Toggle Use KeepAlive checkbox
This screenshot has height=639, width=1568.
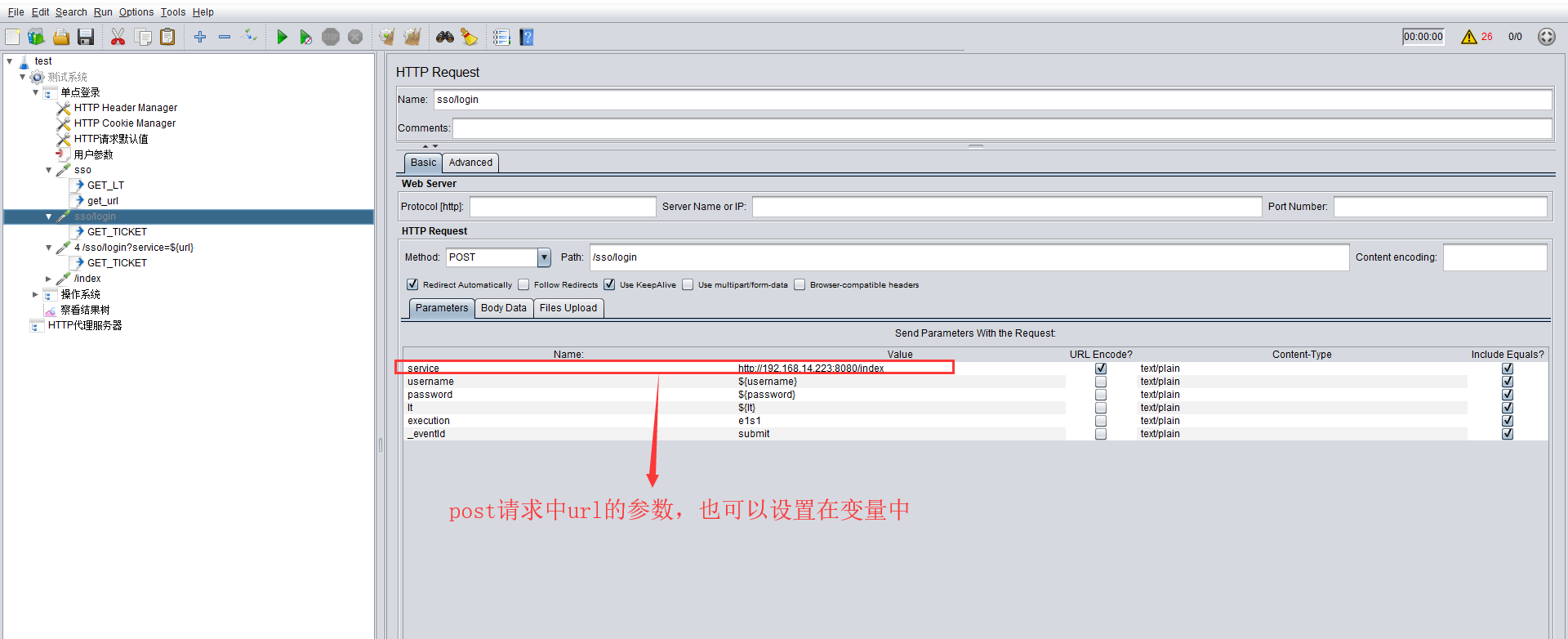click(x=609, y=284)
